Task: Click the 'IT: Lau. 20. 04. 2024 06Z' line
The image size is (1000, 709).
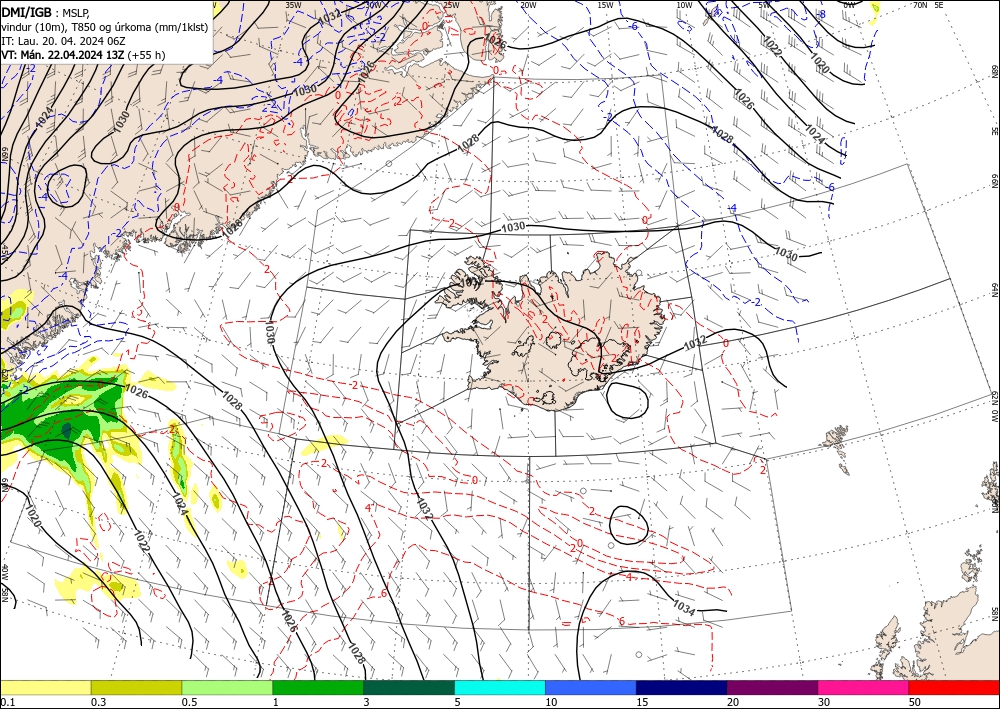Action: tap(61, 40)
